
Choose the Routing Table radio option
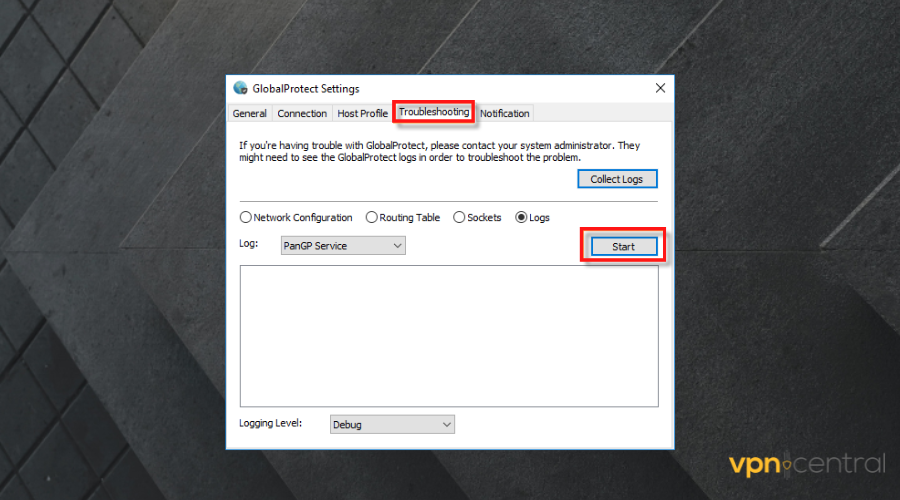[371, 217]
